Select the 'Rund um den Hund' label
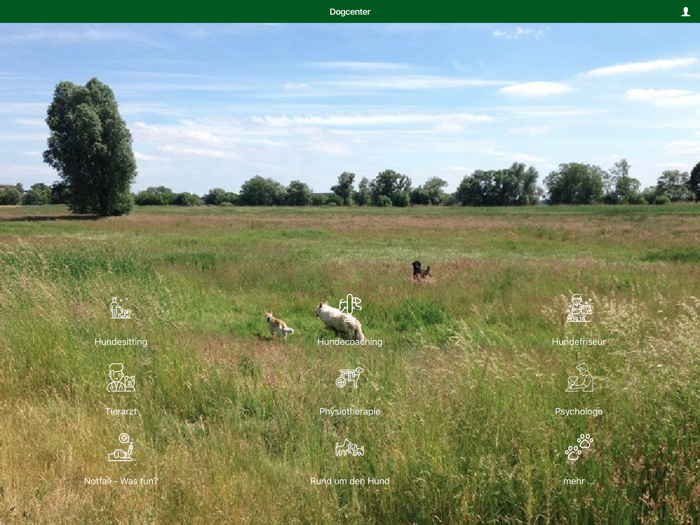Image resolution: width=700 pixels, height=525 pixels. point(350,481)
